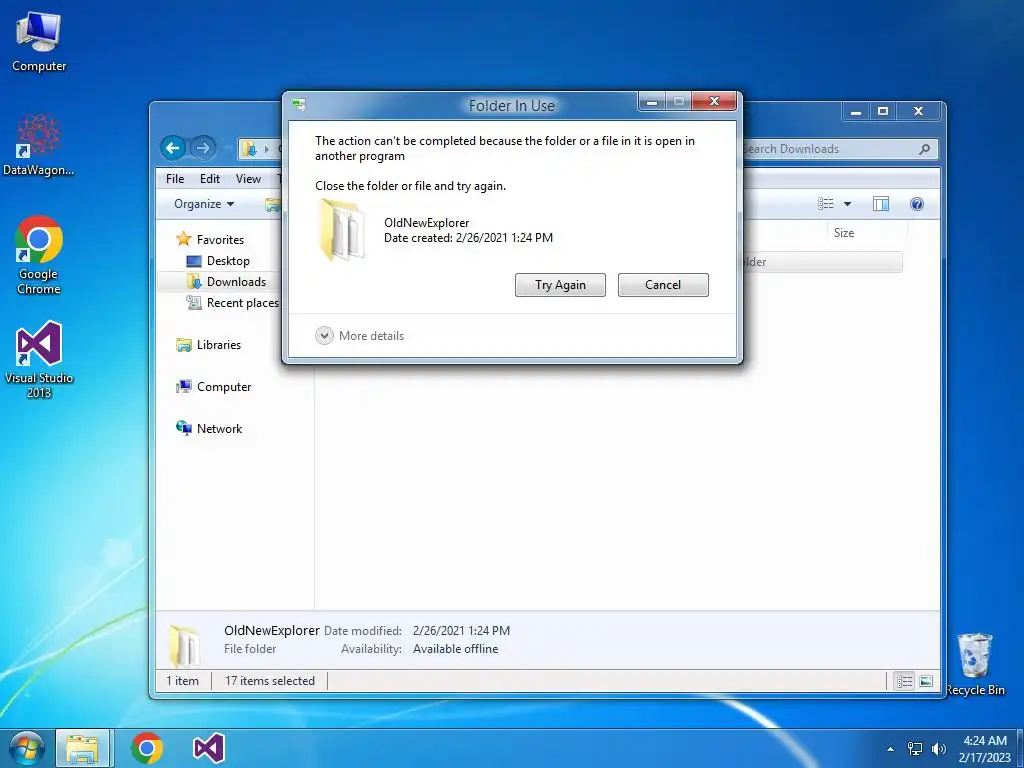Click Date modified value 2/26/2021 1:24 PM

click(x=461, y=631)
